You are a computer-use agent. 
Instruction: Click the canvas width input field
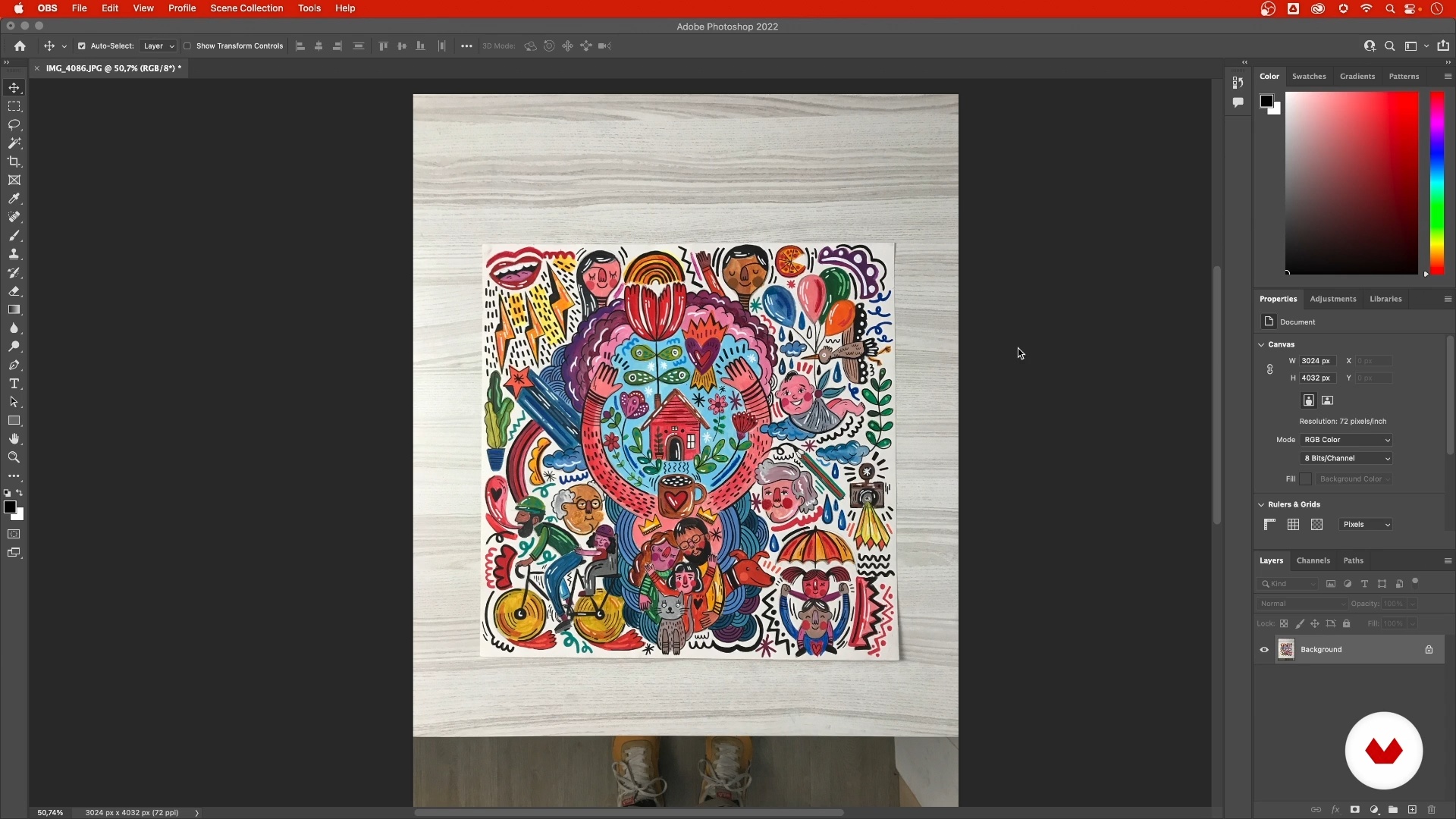tap(1317, 361)
